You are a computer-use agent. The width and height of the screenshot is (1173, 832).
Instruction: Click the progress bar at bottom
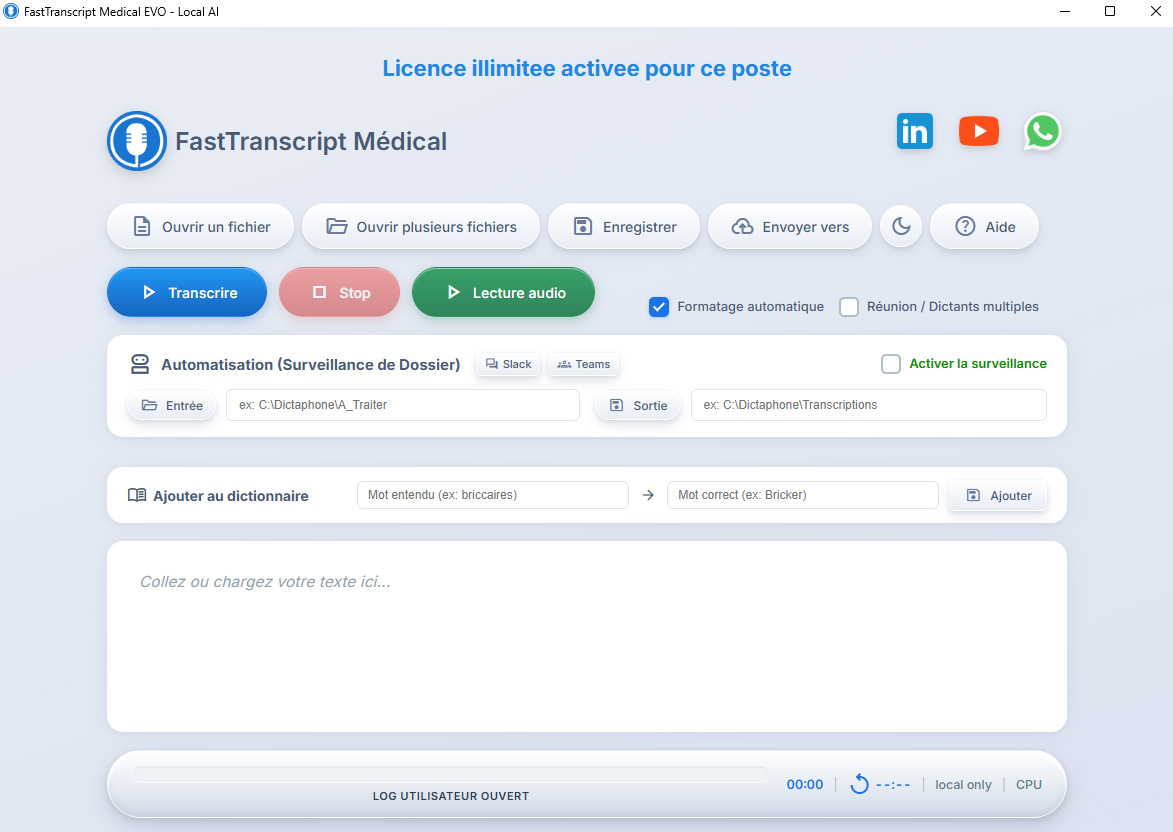coord(451,774)
